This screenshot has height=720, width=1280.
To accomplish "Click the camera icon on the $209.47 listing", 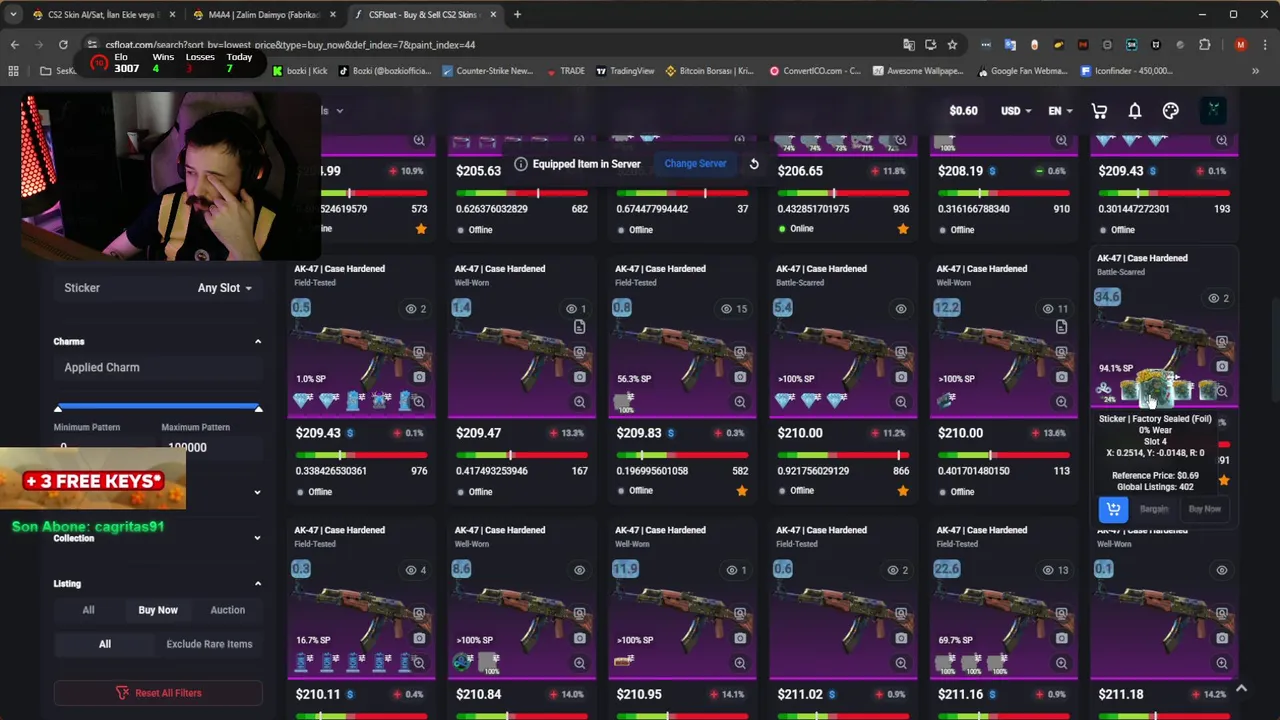I will point(579,378).
